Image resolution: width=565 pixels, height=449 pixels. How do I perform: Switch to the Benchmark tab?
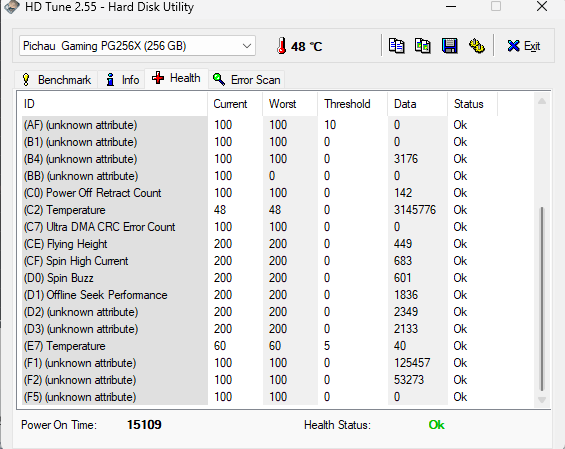click(x=56, y=80)
